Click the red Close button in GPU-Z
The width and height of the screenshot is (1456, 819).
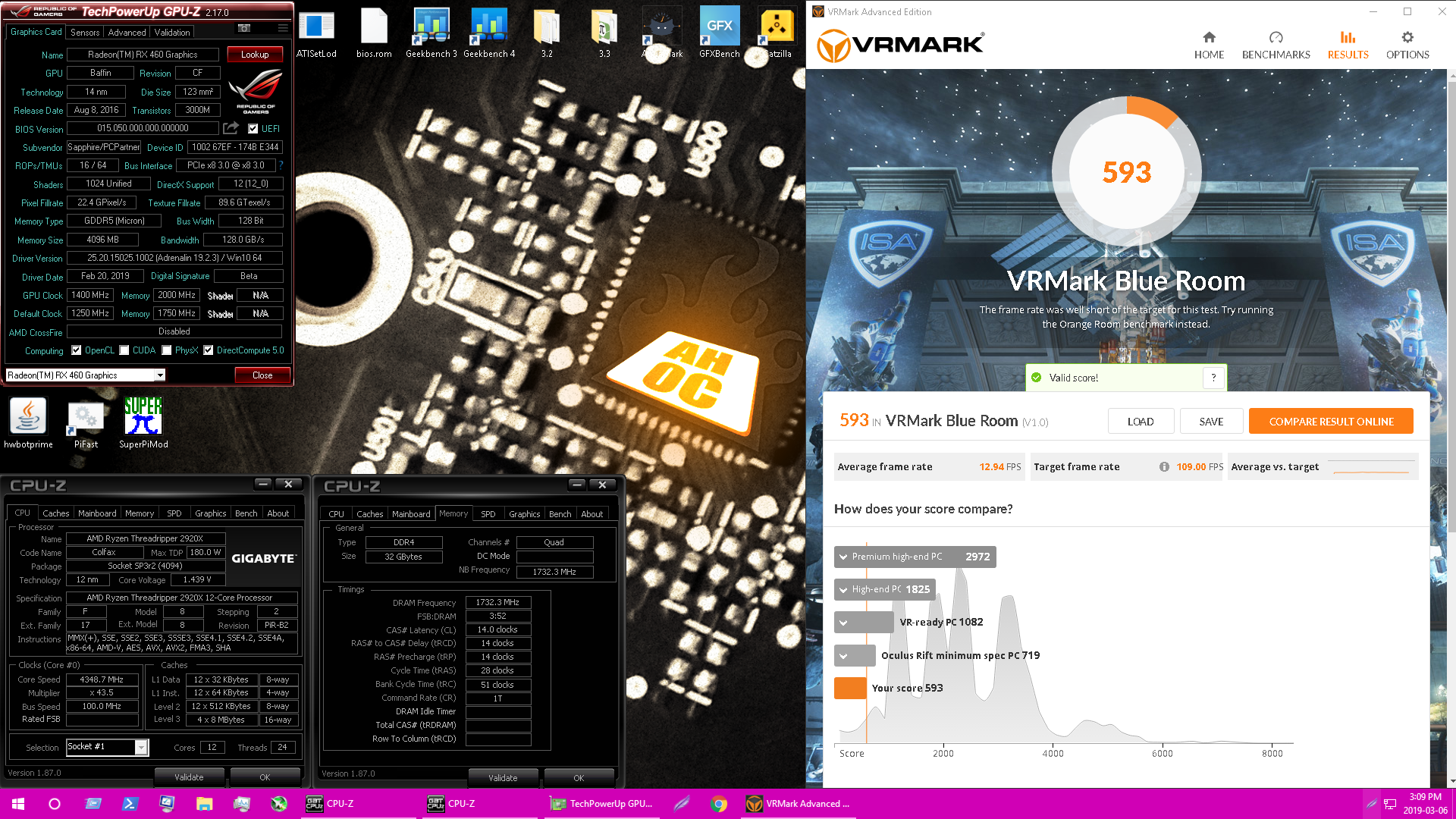point(262,375)
